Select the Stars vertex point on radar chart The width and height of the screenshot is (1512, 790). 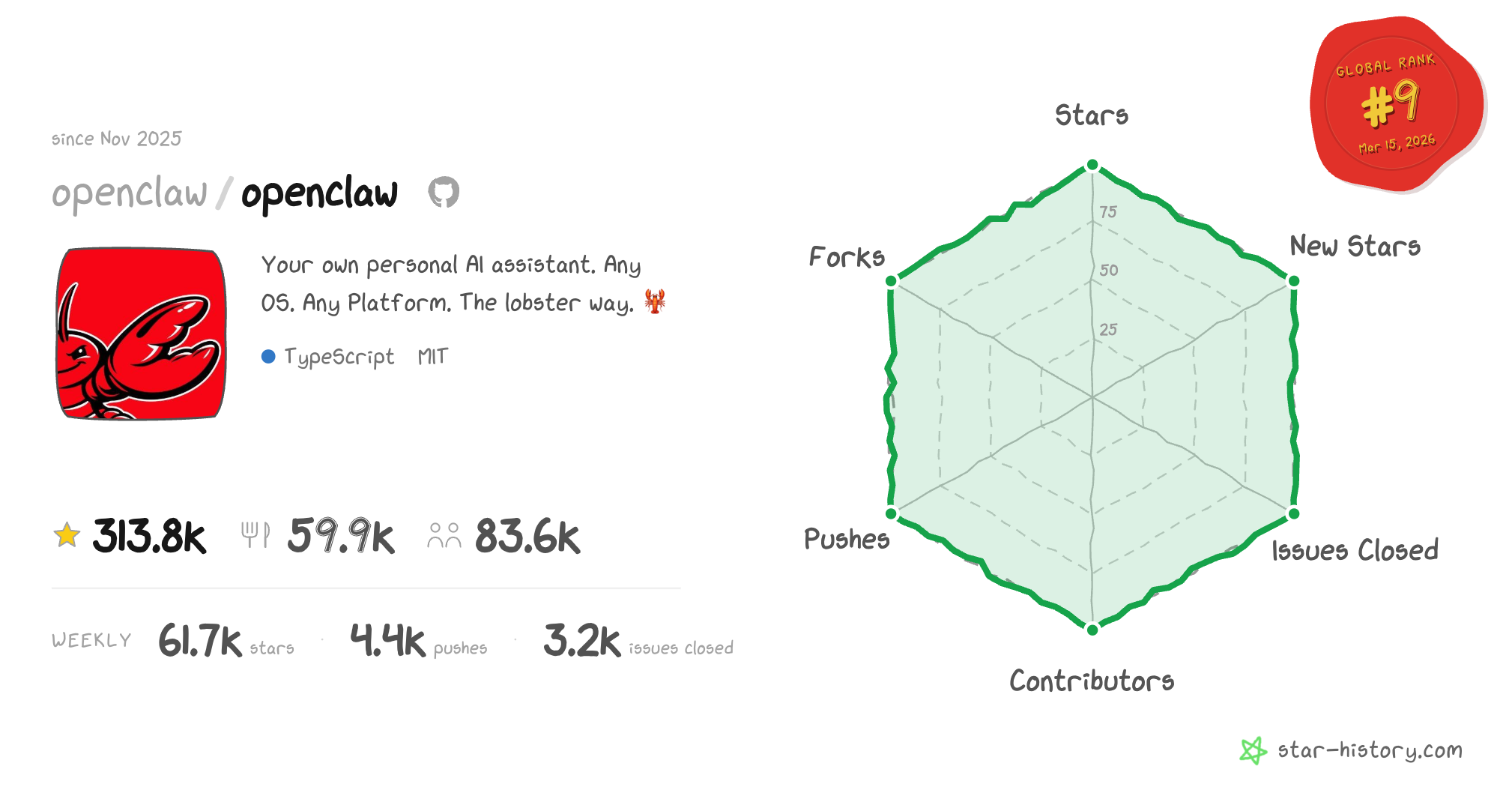[x=1092, y=165]
